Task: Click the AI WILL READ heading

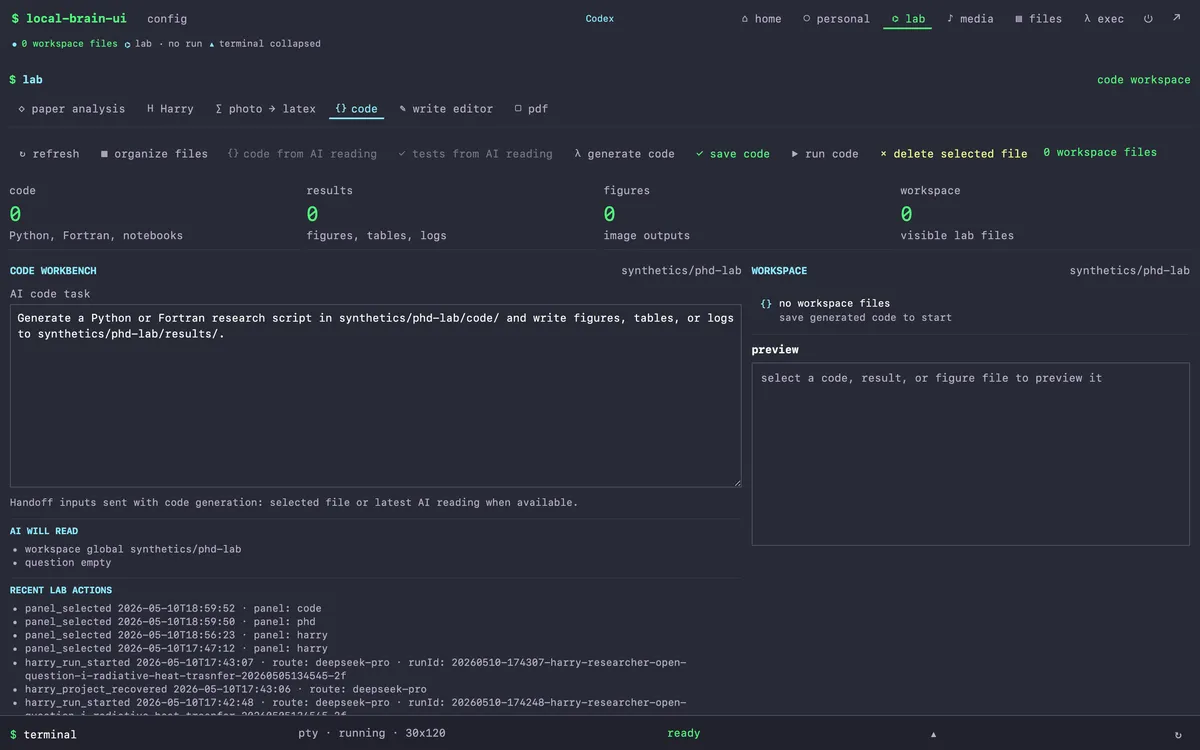Action: (44, 531)
